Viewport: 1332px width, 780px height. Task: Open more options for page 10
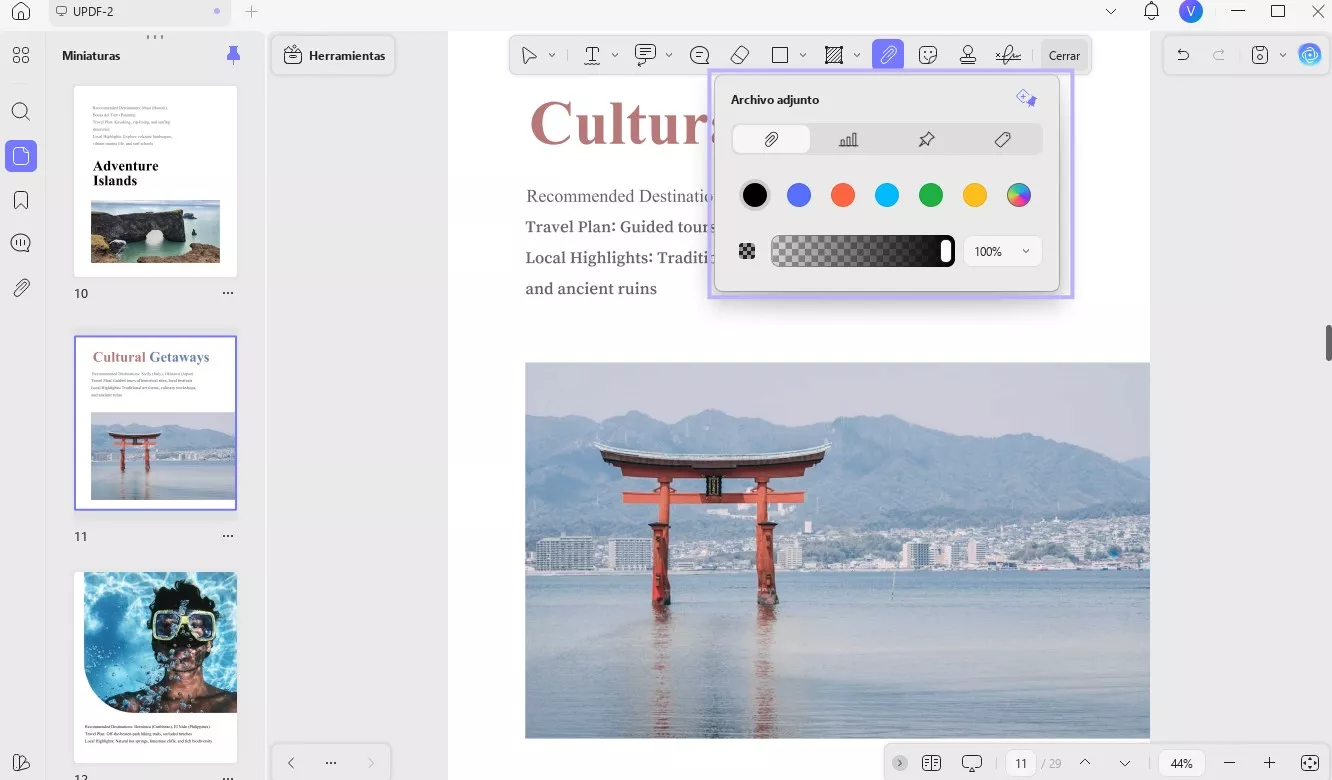pos(228,293)
